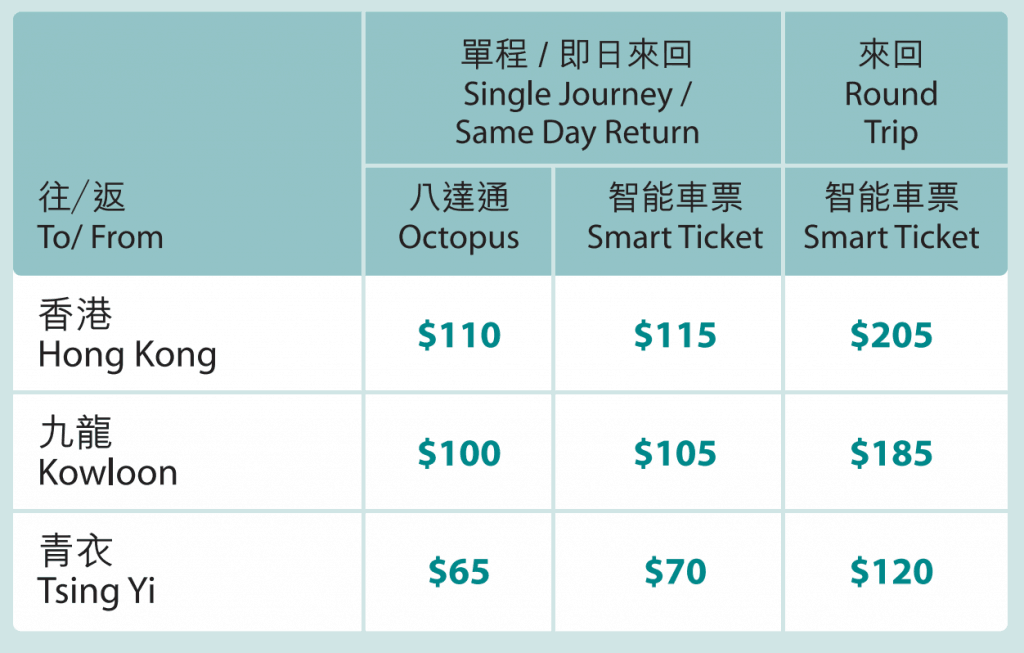Click the 'Single Journey / Same Day Return' header
This screenshot has width=1024, height=653.
[x=576, y=113]
